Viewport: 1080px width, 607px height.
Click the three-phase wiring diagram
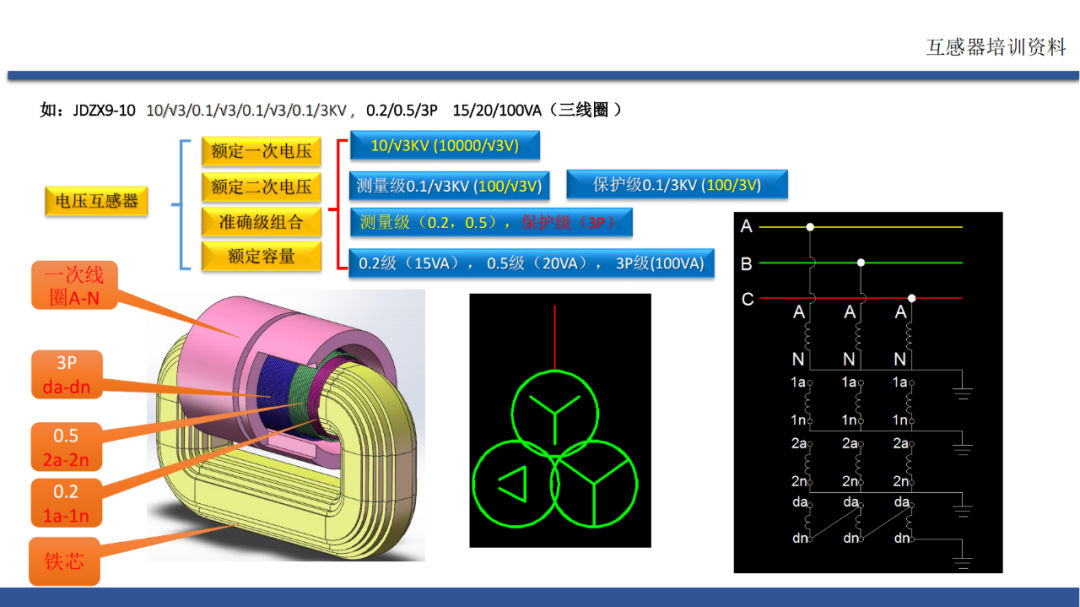coord(866,392)
